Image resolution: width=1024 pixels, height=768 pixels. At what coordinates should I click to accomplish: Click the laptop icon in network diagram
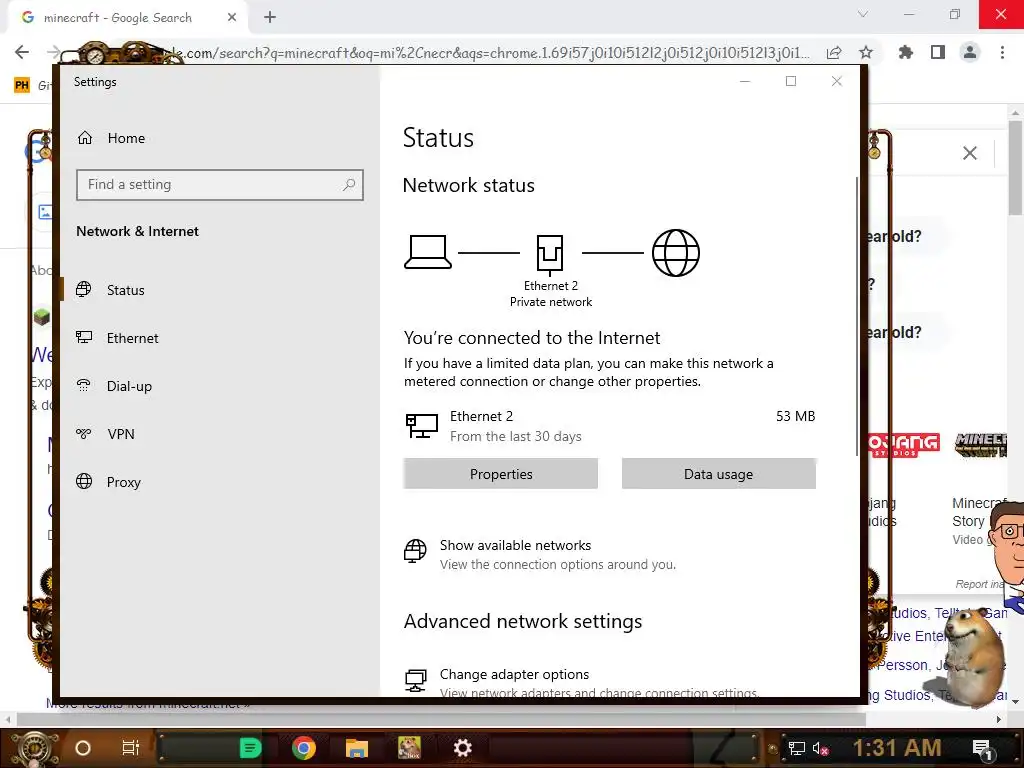pyautogui.click(x=428, y=252)
